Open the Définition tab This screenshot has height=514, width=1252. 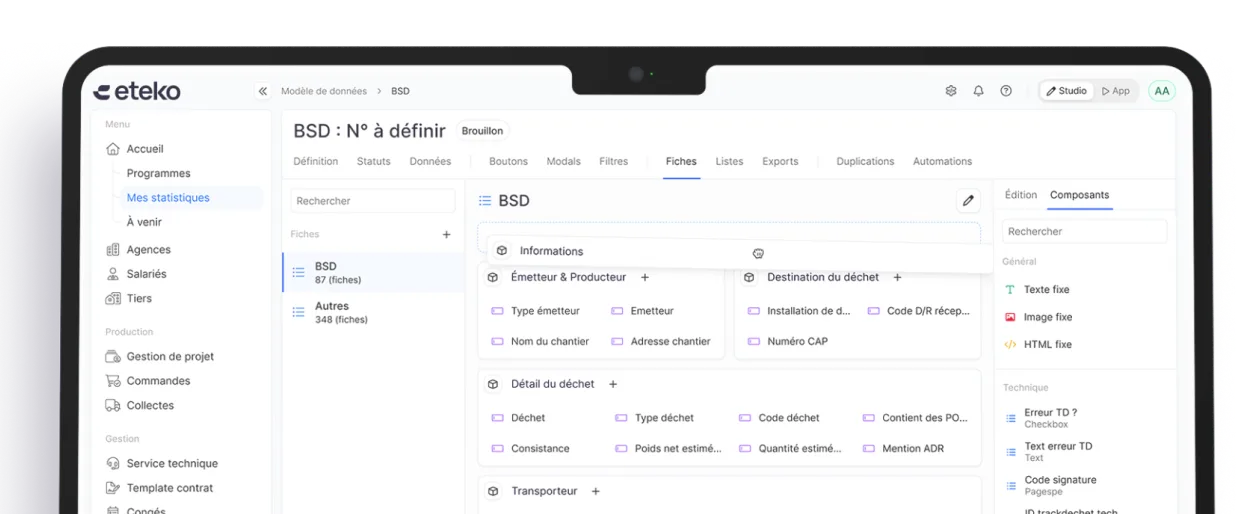pos(316,161)
